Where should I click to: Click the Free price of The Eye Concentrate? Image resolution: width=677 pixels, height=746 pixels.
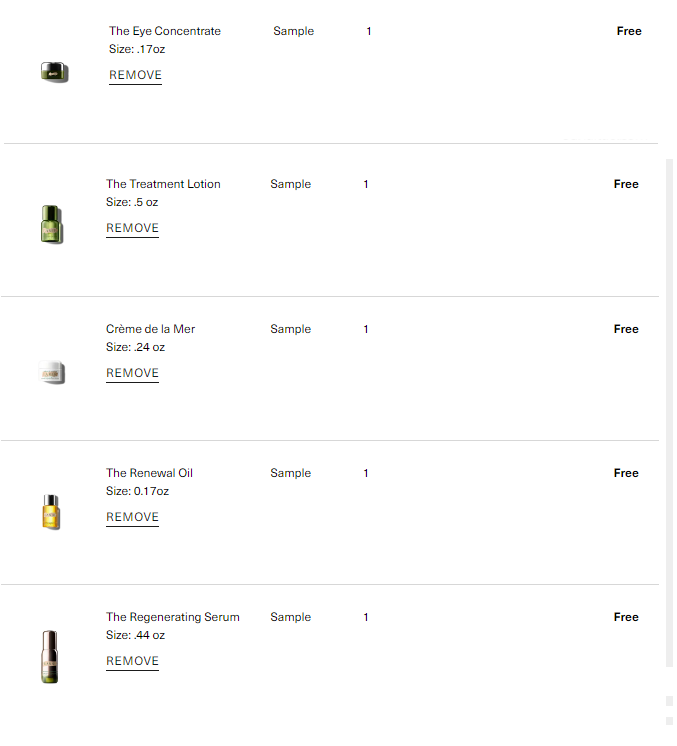pyautogui.click(x=629, y=31)
